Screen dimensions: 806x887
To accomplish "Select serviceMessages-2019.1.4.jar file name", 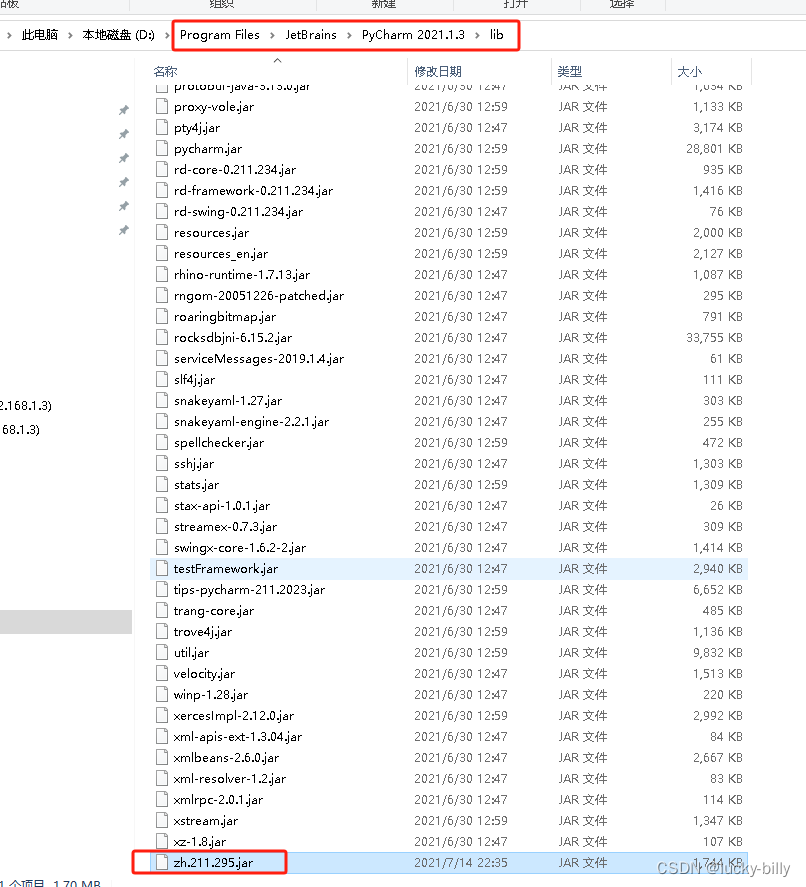I will click(258, 359).
